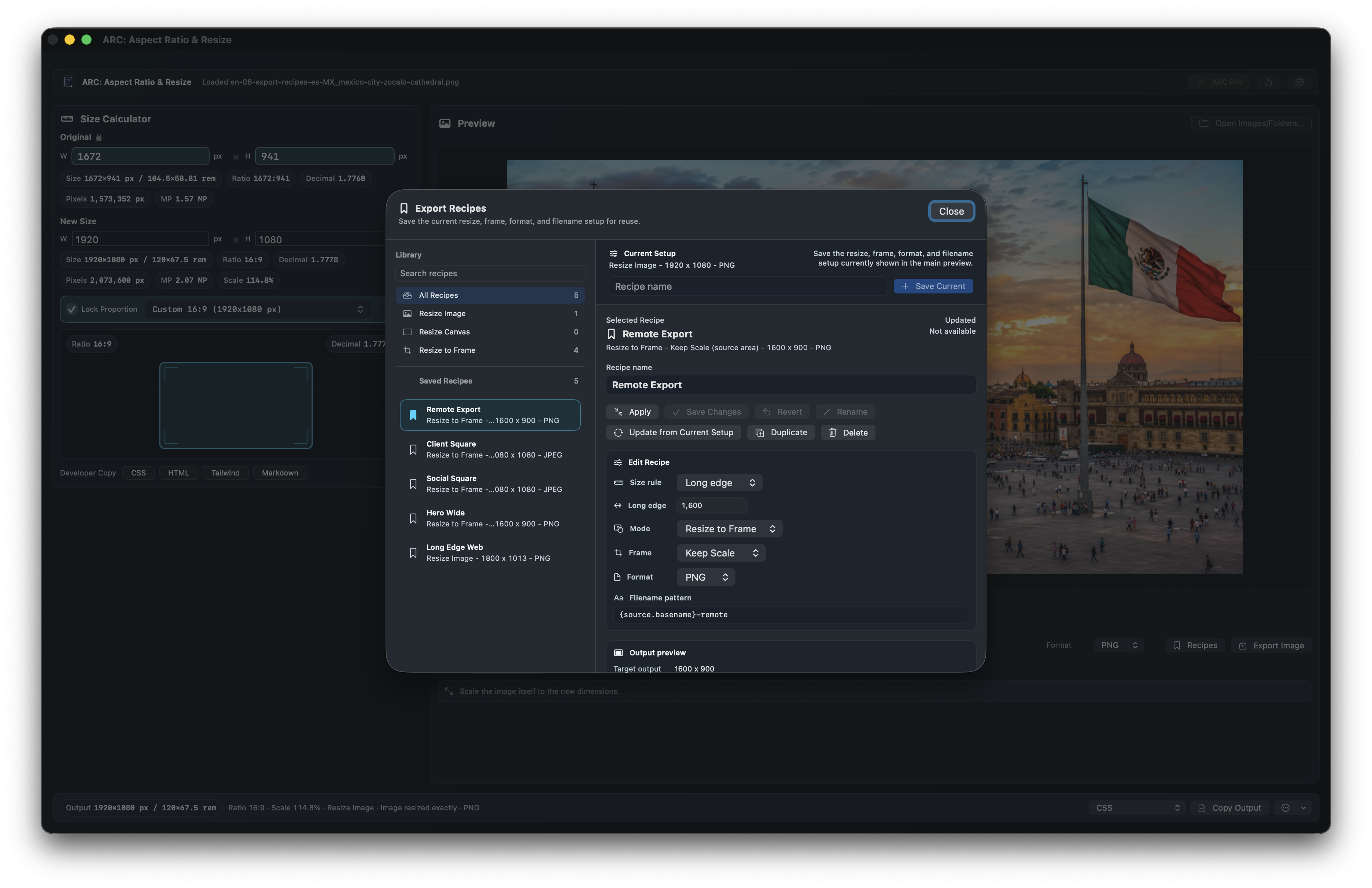Open the Format PNG dropdown under Preview

click(x=1118, y=645)
